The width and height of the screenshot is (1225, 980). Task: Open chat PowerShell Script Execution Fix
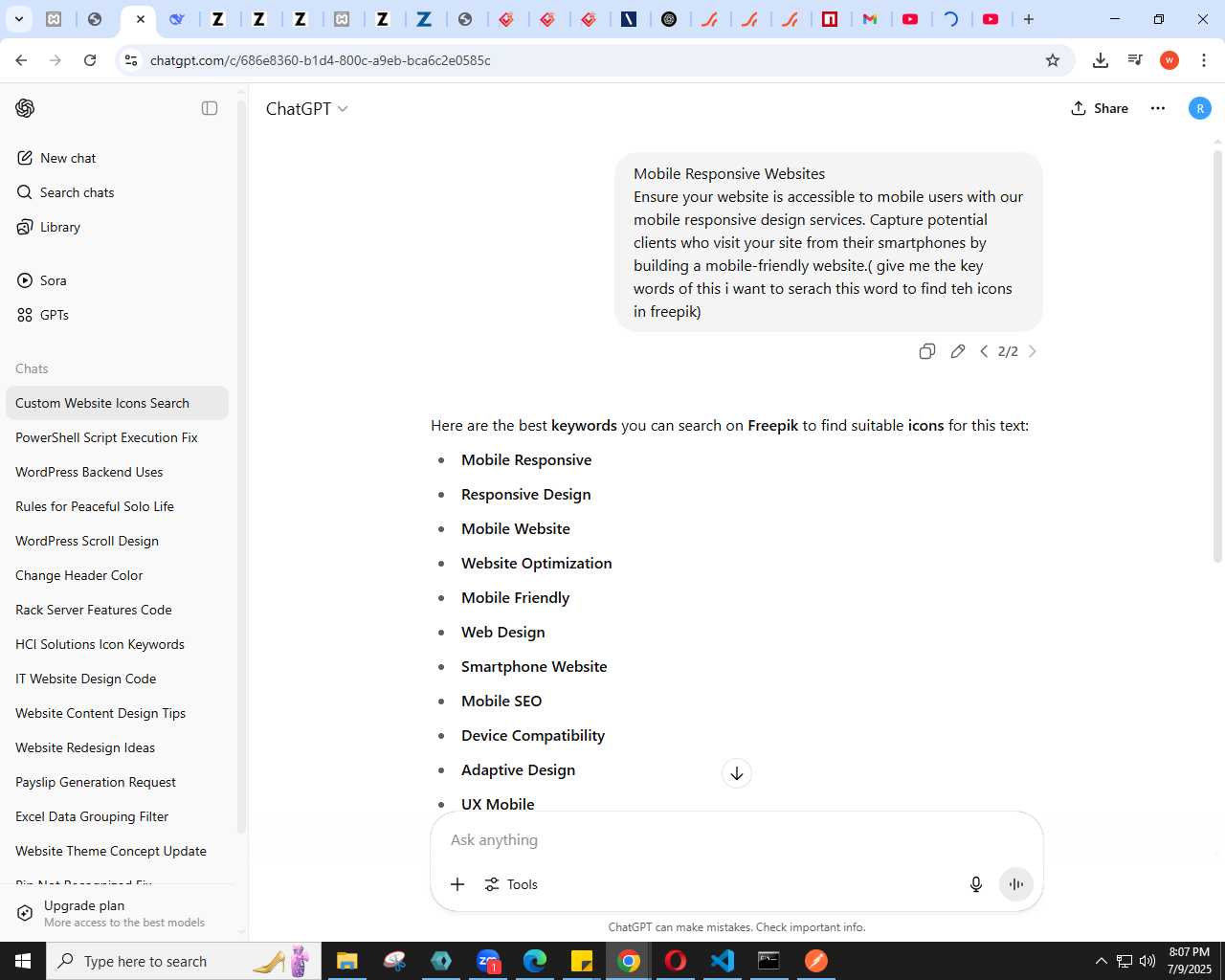coord(118,437)
